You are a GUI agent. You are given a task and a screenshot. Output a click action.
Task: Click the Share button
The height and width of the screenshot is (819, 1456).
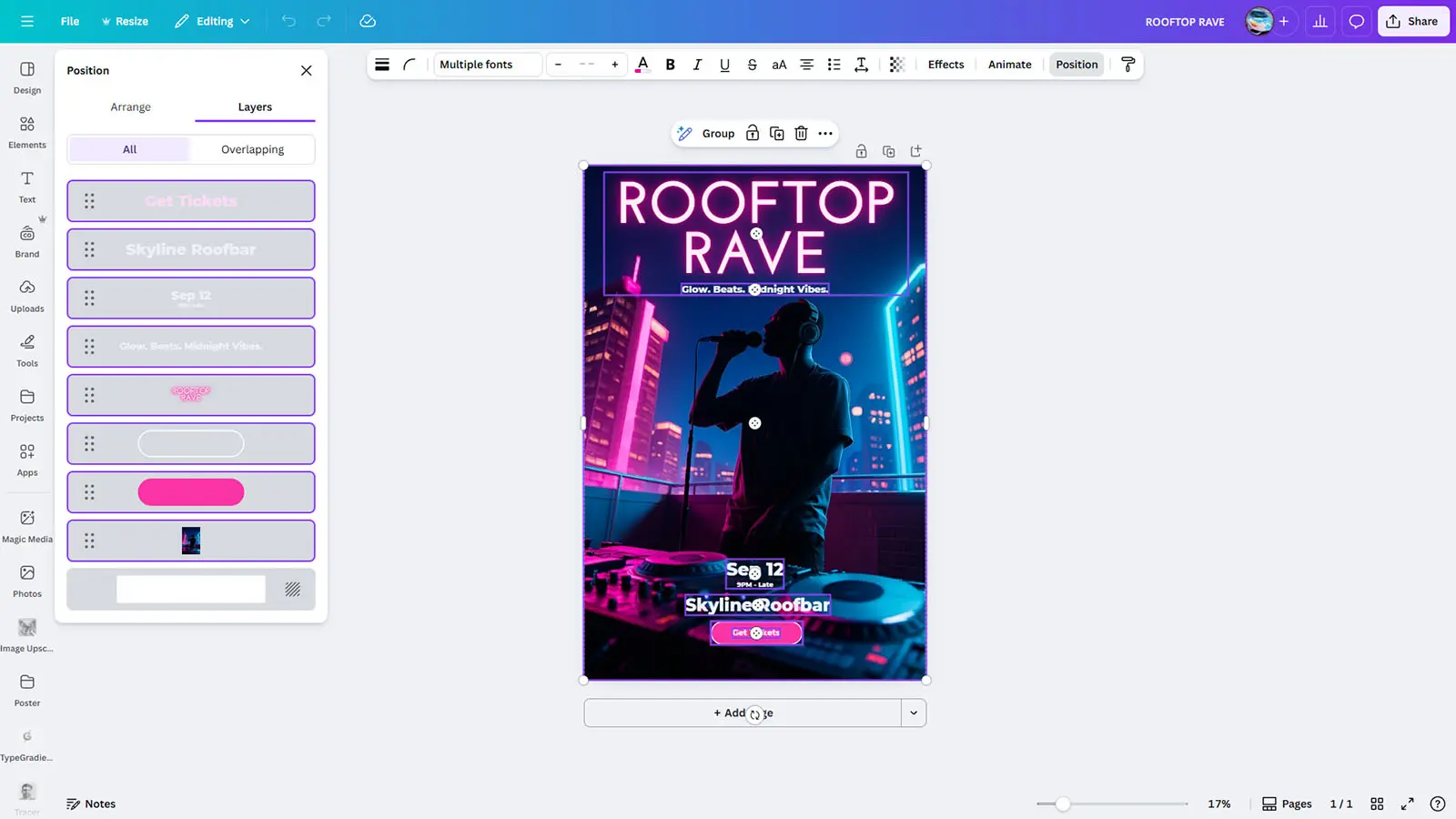click(x=1412, y=21)
